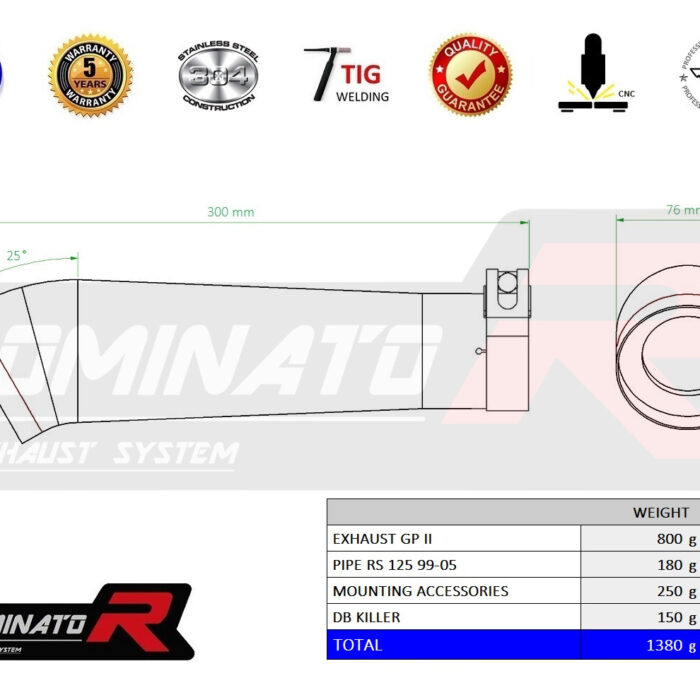This screenshot has width=700, height=700.
Task: Click the 76 mm diameter dimension label
Action: [x=682, y=210]
